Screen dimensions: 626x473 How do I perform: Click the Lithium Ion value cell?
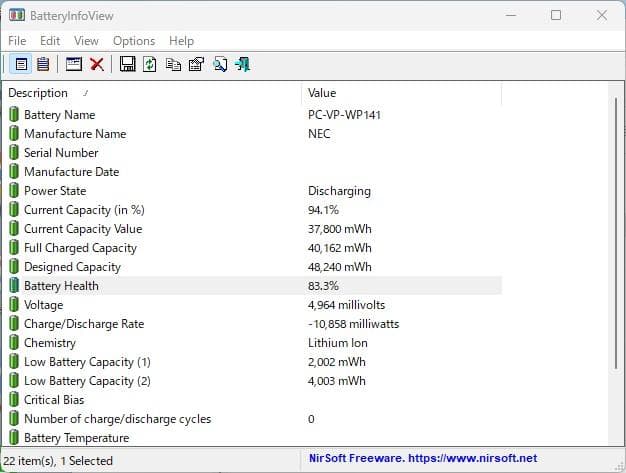click(x=338, y=343)
